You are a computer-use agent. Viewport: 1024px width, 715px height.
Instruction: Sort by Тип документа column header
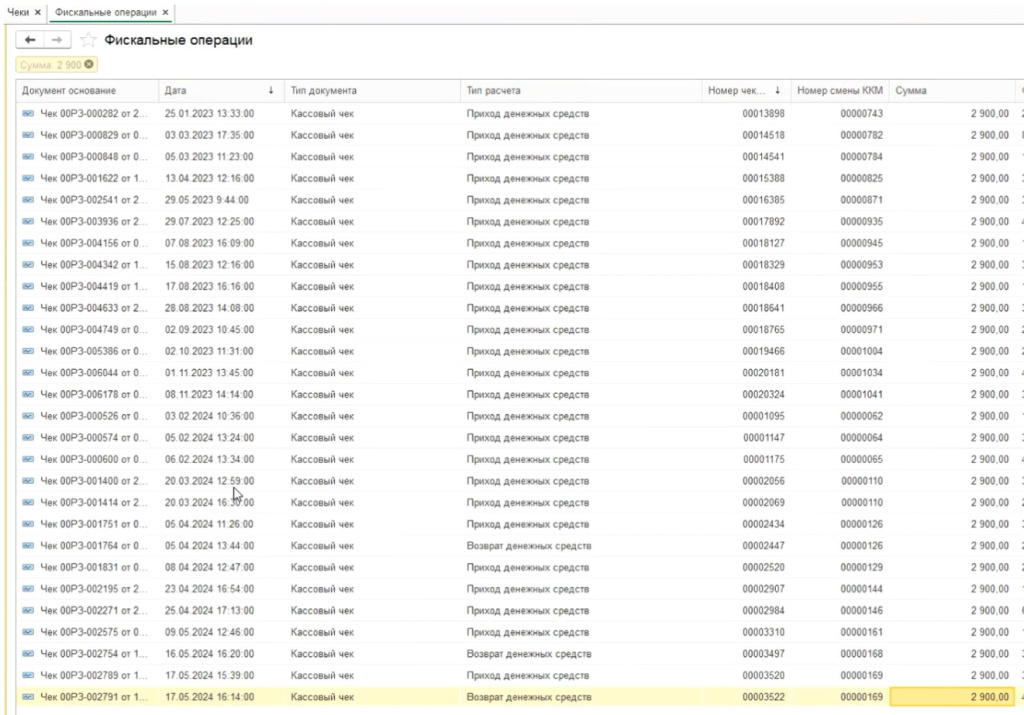click(x=372, y=91)
